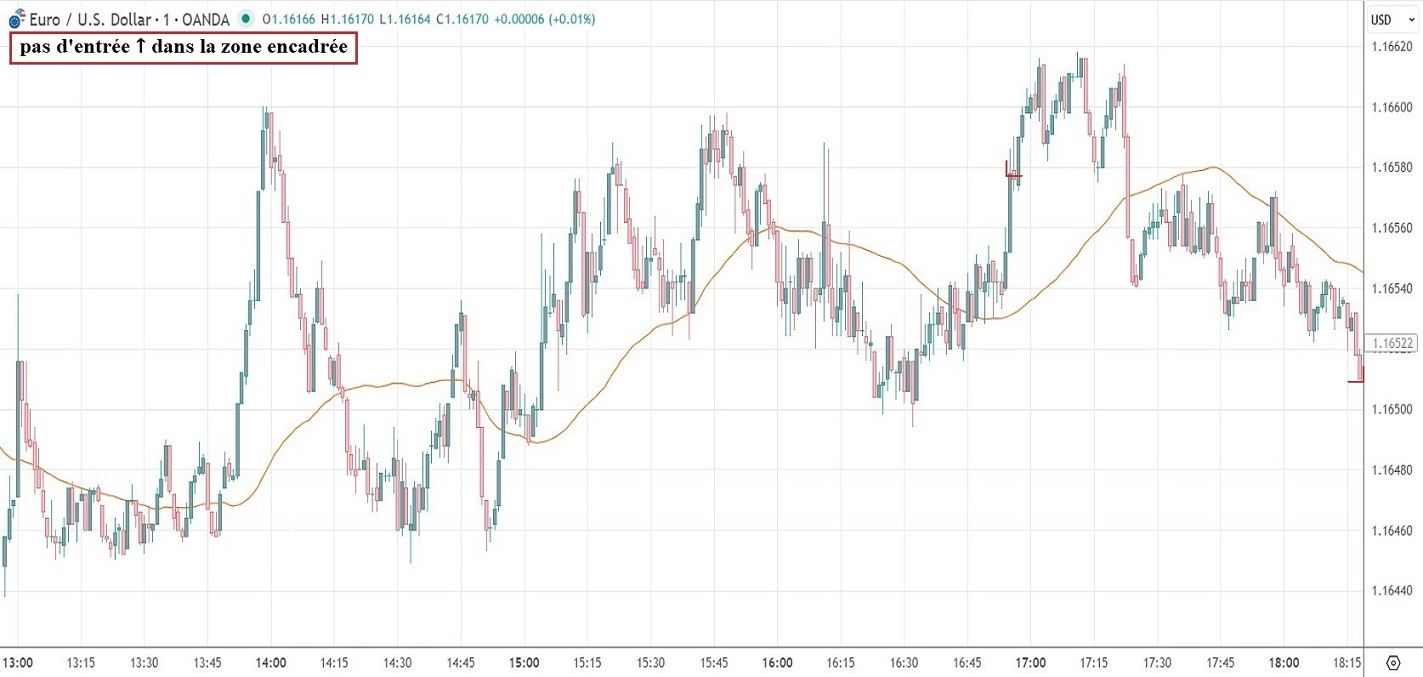The width and height of the screenshot is (1423, 677).
Task: Click the 13:30 time axis label
Action: pyautogui.click(x=144, y=663)
